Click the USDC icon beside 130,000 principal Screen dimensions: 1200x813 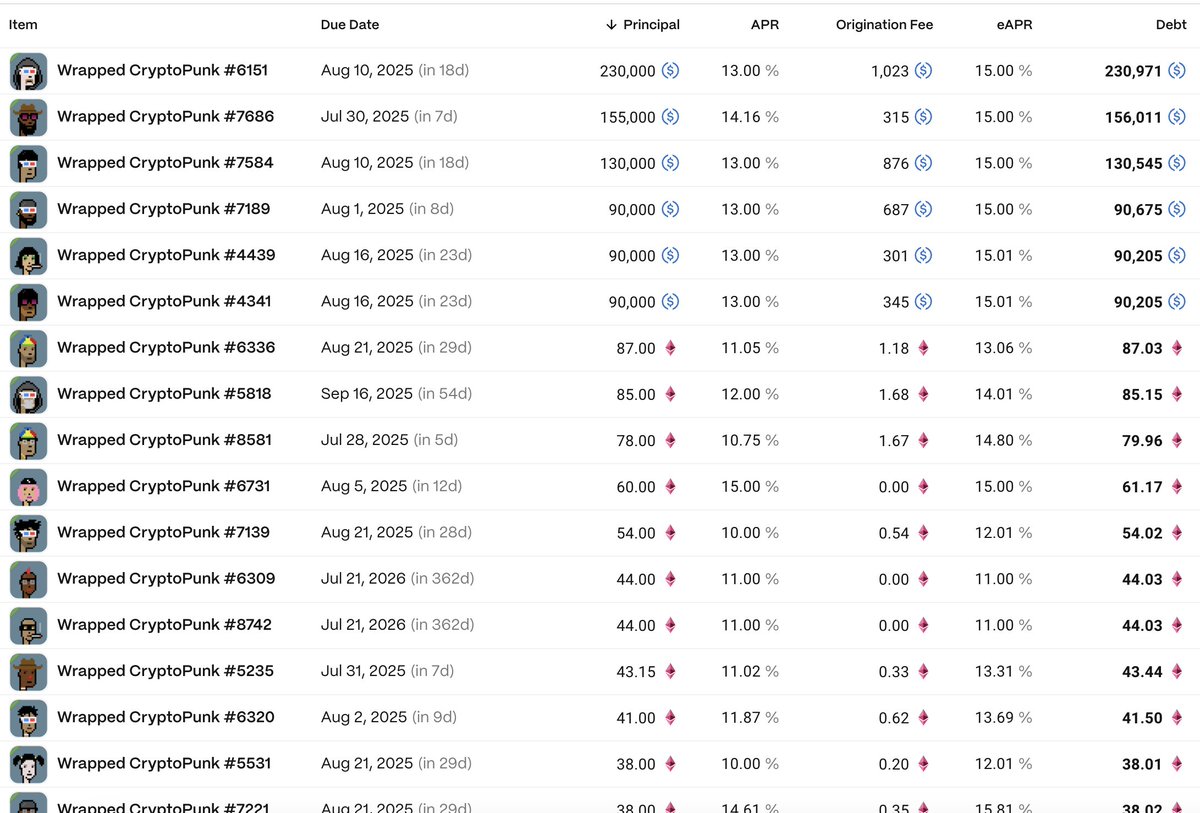tap(671, 163)
